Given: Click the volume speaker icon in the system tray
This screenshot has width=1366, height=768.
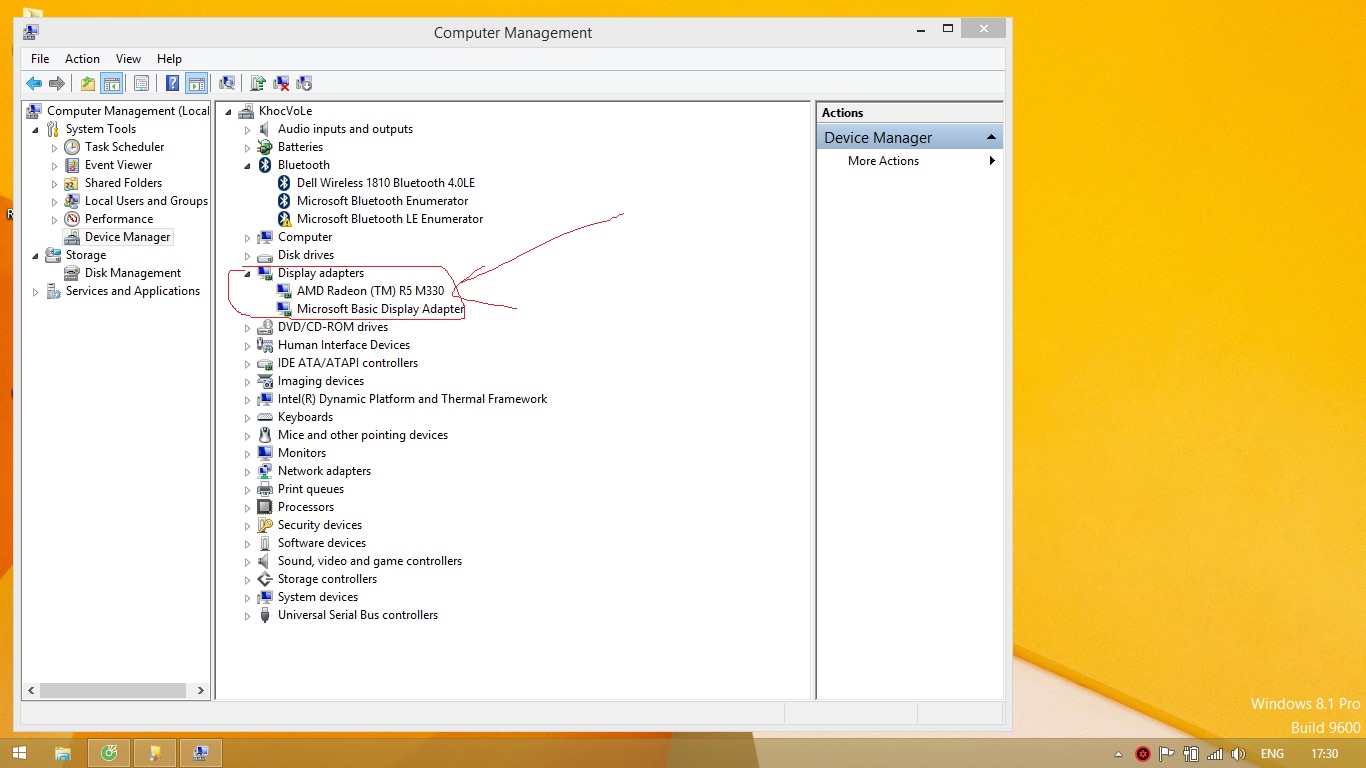Looking at the screenshot, I should (x=1238, y=754).
